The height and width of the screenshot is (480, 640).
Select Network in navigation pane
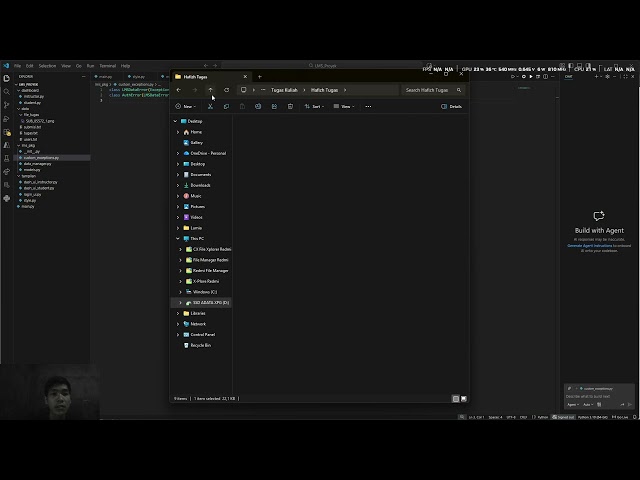pyautogui.click(x=198, y=324)
